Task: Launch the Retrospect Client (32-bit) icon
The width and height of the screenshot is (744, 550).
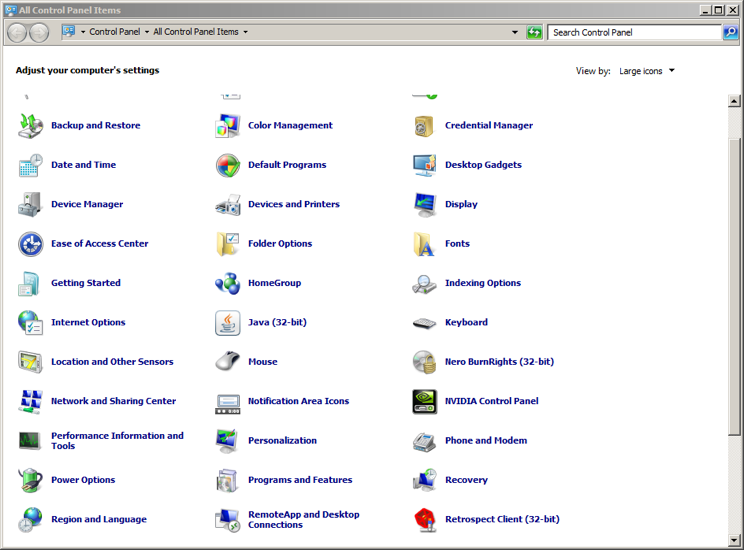Action: tap(425, 520)
